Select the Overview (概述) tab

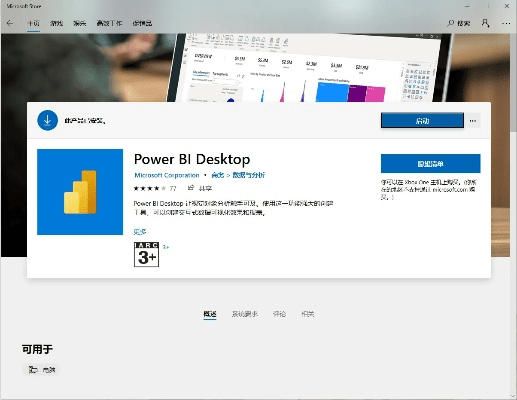210,314
